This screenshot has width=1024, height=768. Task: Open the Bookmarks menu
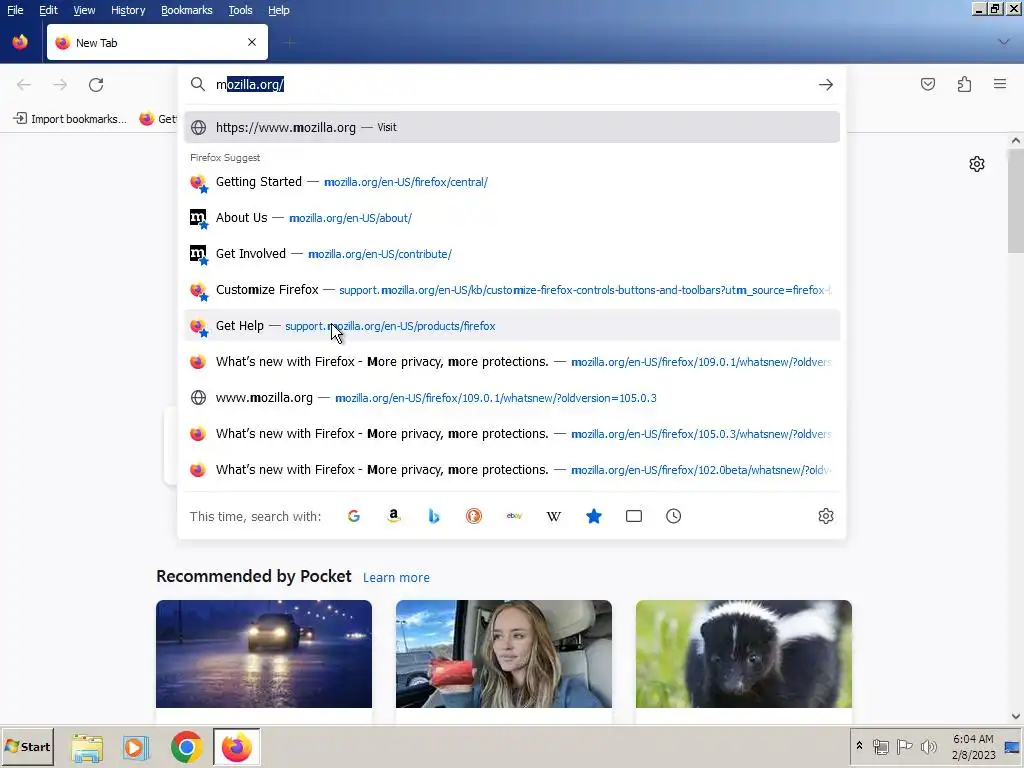pyautogui.click(x=187, y=10)
